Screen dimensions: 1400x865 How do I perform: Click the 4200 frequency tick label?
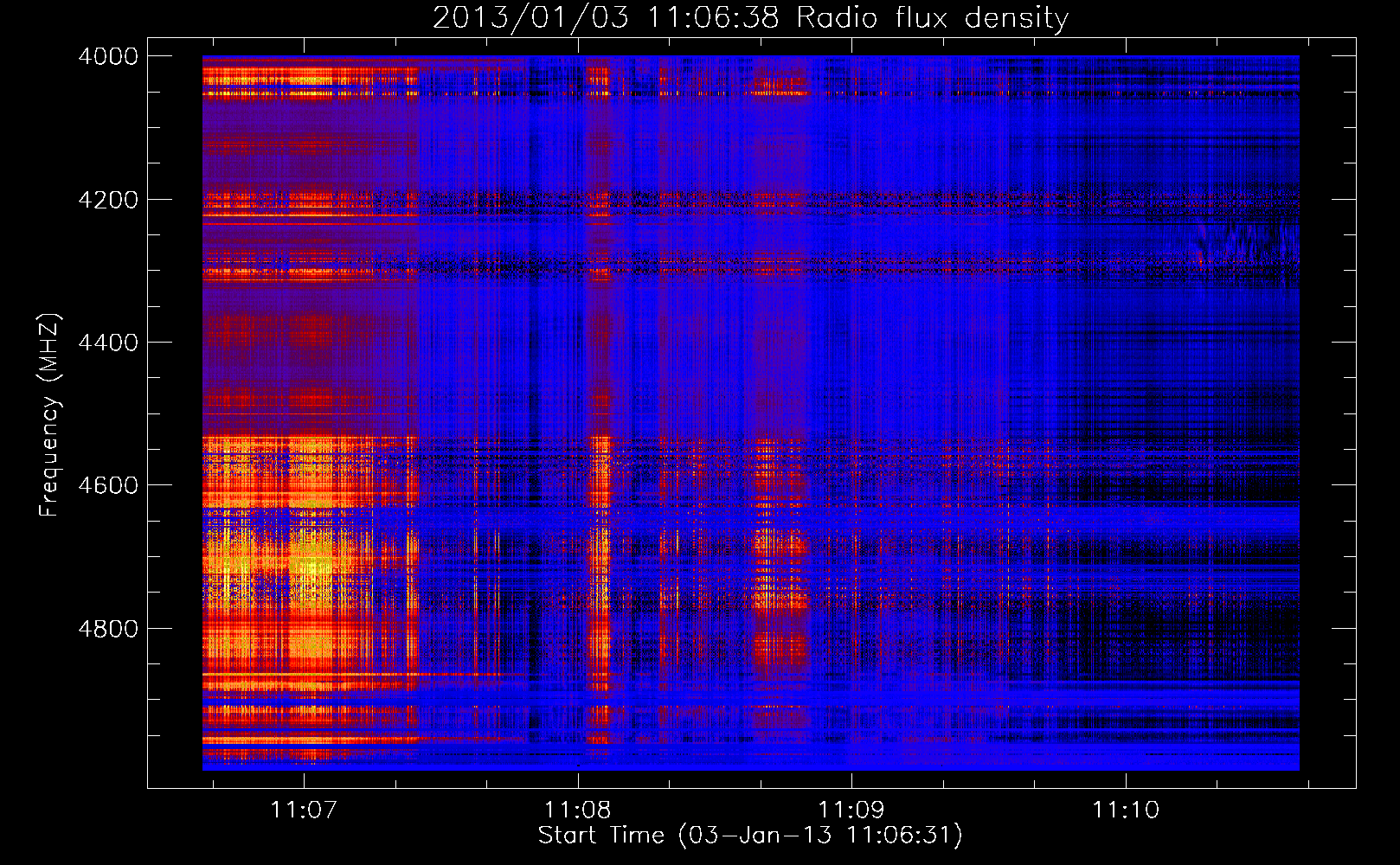(107, 200)
